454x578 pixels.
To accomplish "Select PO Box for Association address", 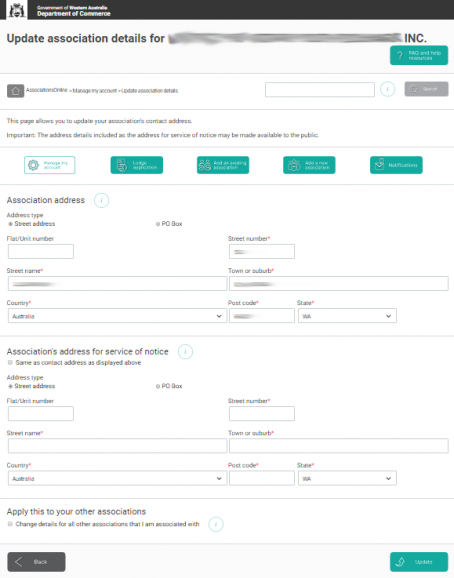I will pyautogui.click(x=158, y=224).
